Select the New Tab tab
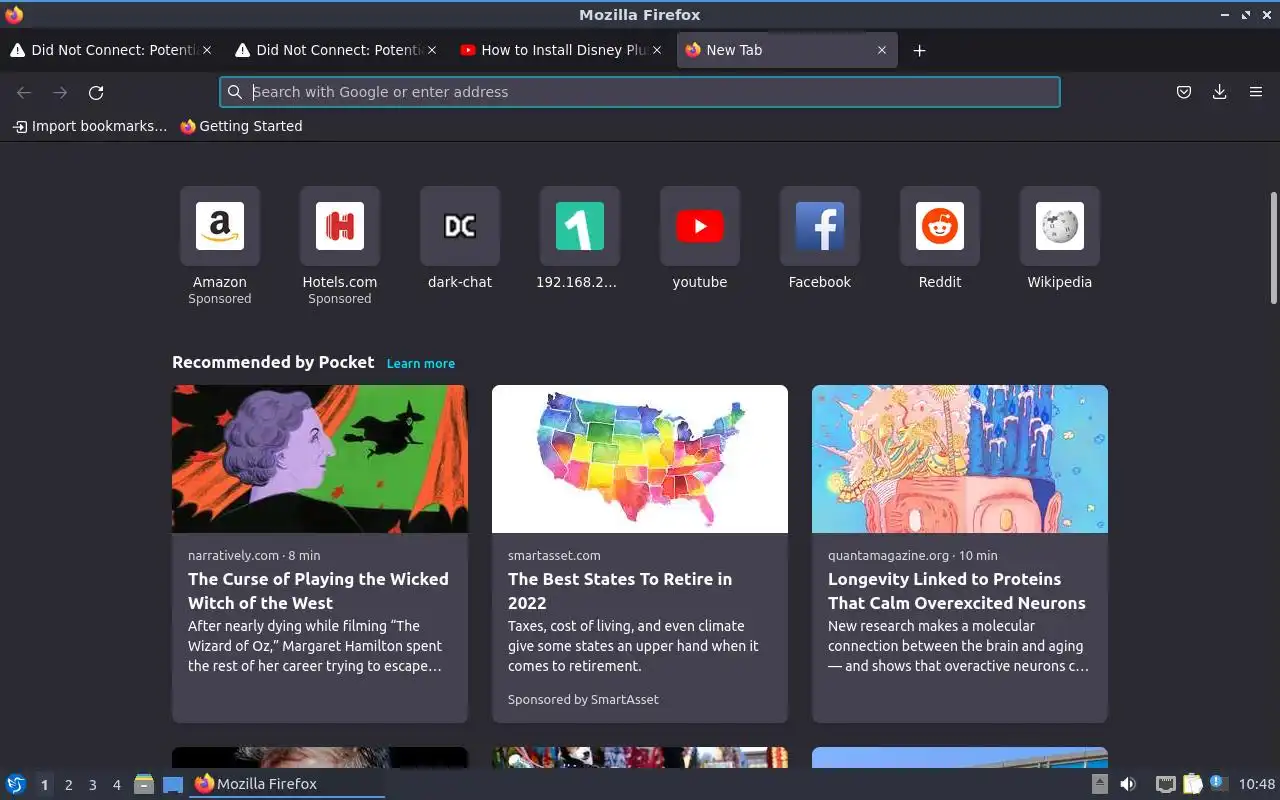1280x800 pixels. click(x=787, y=50)
